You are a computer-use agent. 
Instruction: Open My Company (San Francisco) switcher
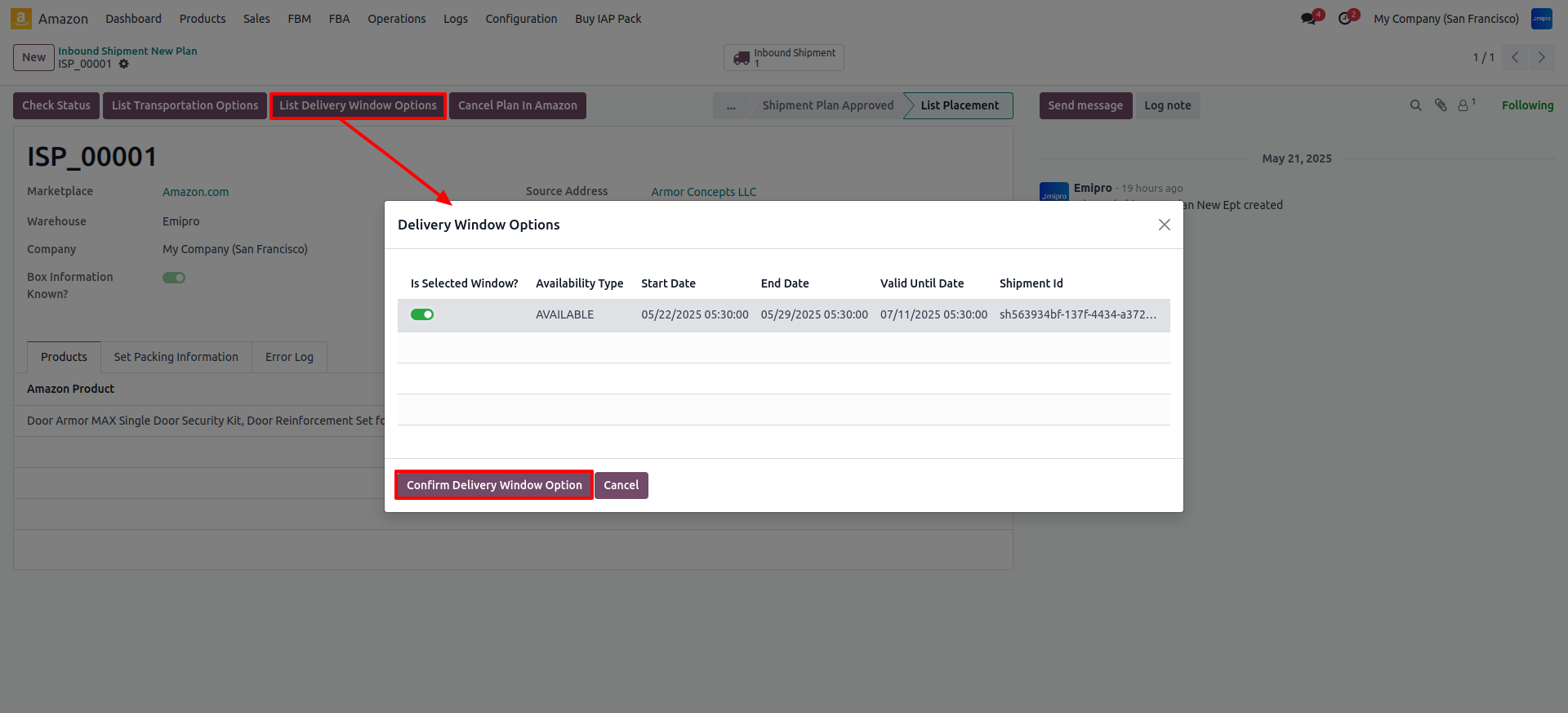[x=1445, y=19]
